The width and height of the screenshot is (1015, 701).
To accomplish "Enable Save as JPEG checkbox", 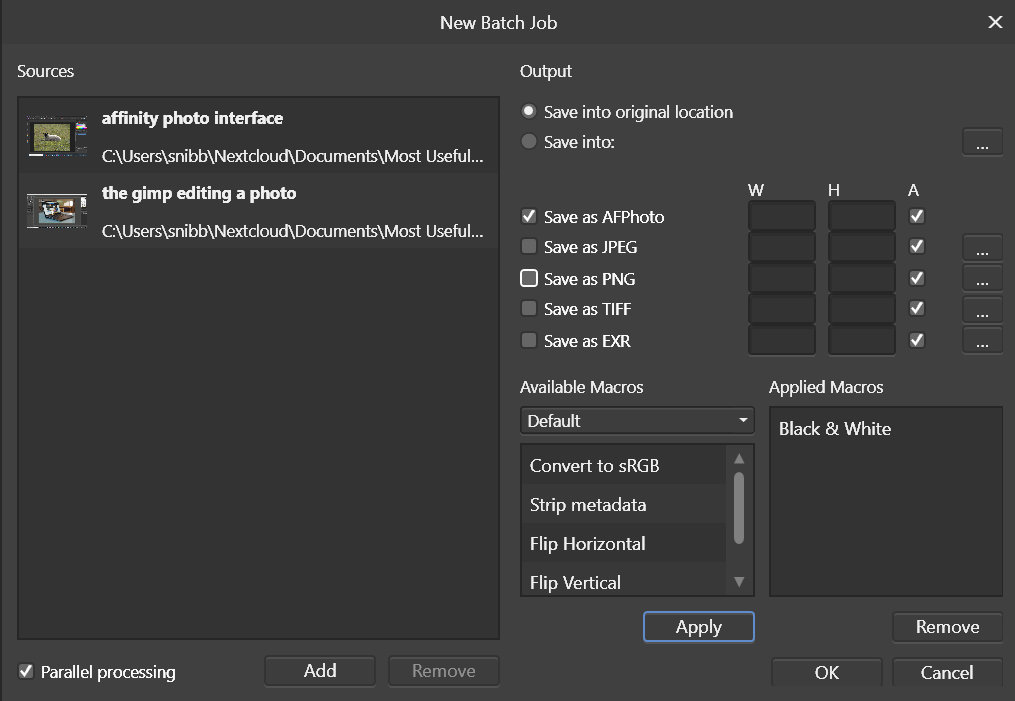I will [529, 246].
